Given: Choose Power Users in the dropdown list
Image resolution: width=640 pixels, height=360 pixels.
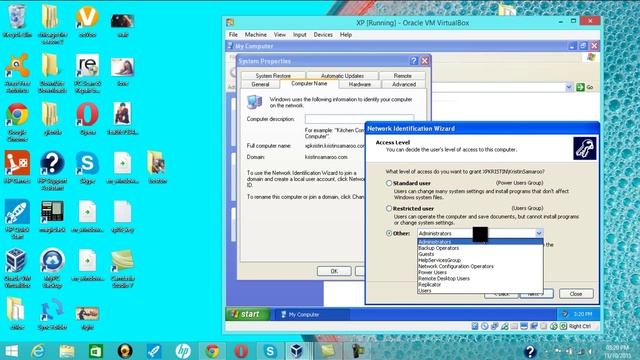Looking at the screenshot, I should (x=480, y=272).
